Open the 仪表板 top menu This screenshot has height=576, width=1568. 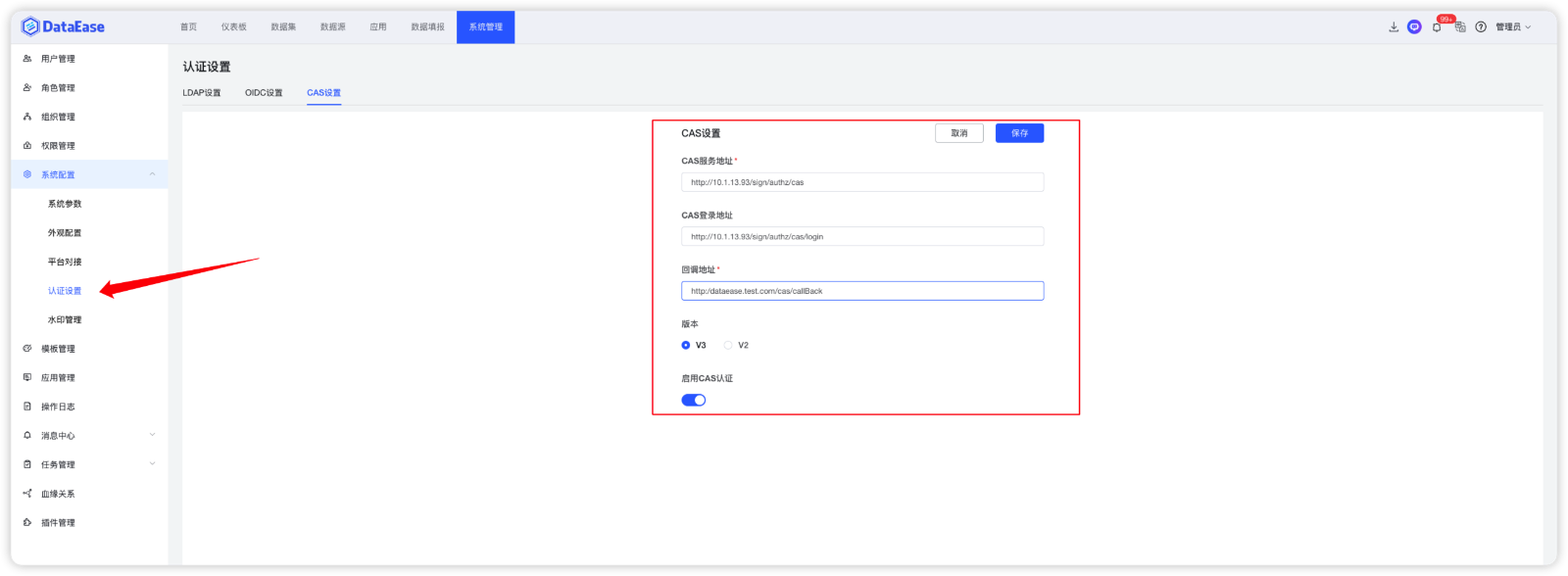pyautogui.click(x=234, y=27)
